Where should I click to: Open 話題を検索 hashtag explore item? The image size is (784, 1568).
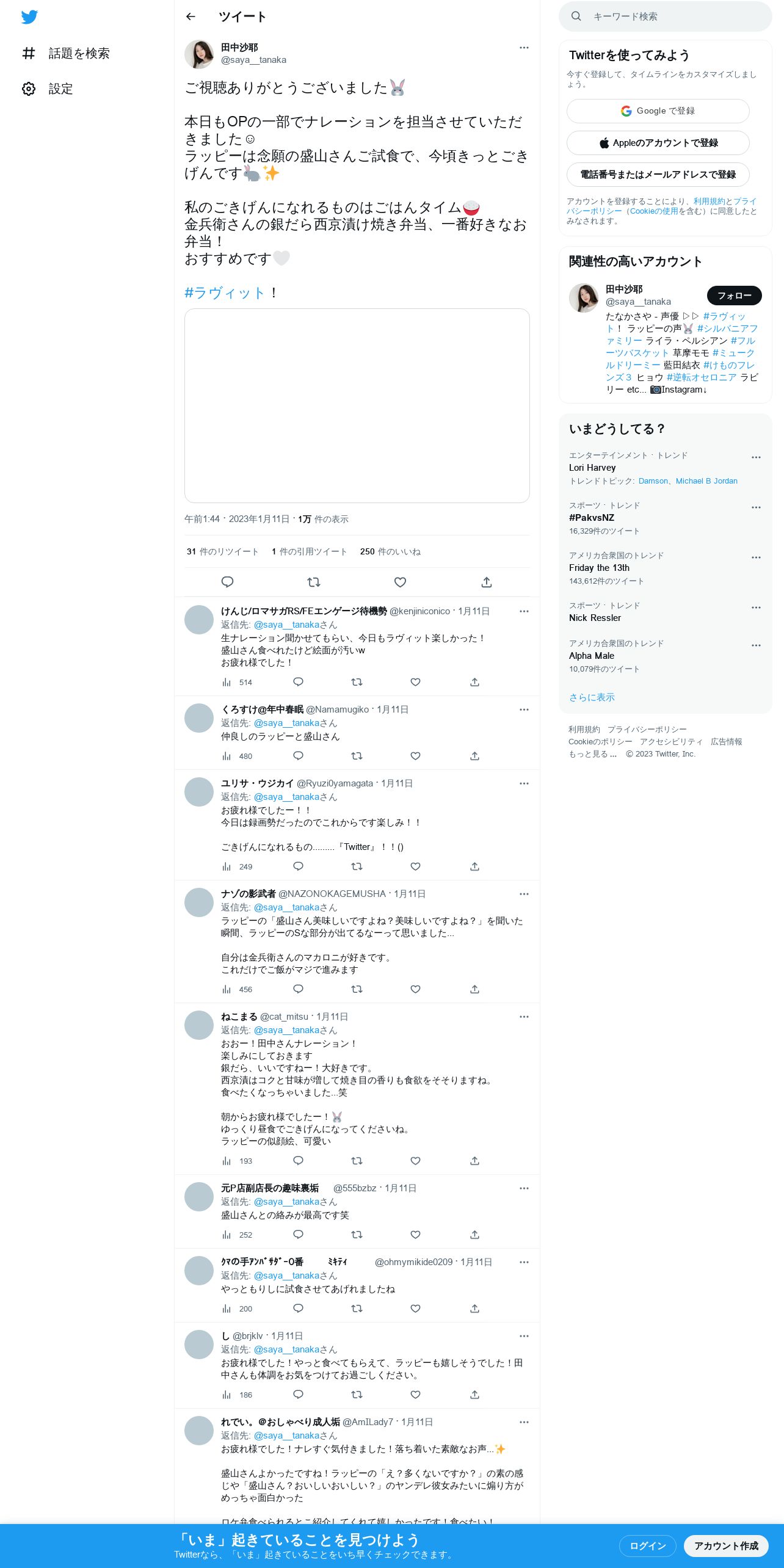click(x=66, y=54)
